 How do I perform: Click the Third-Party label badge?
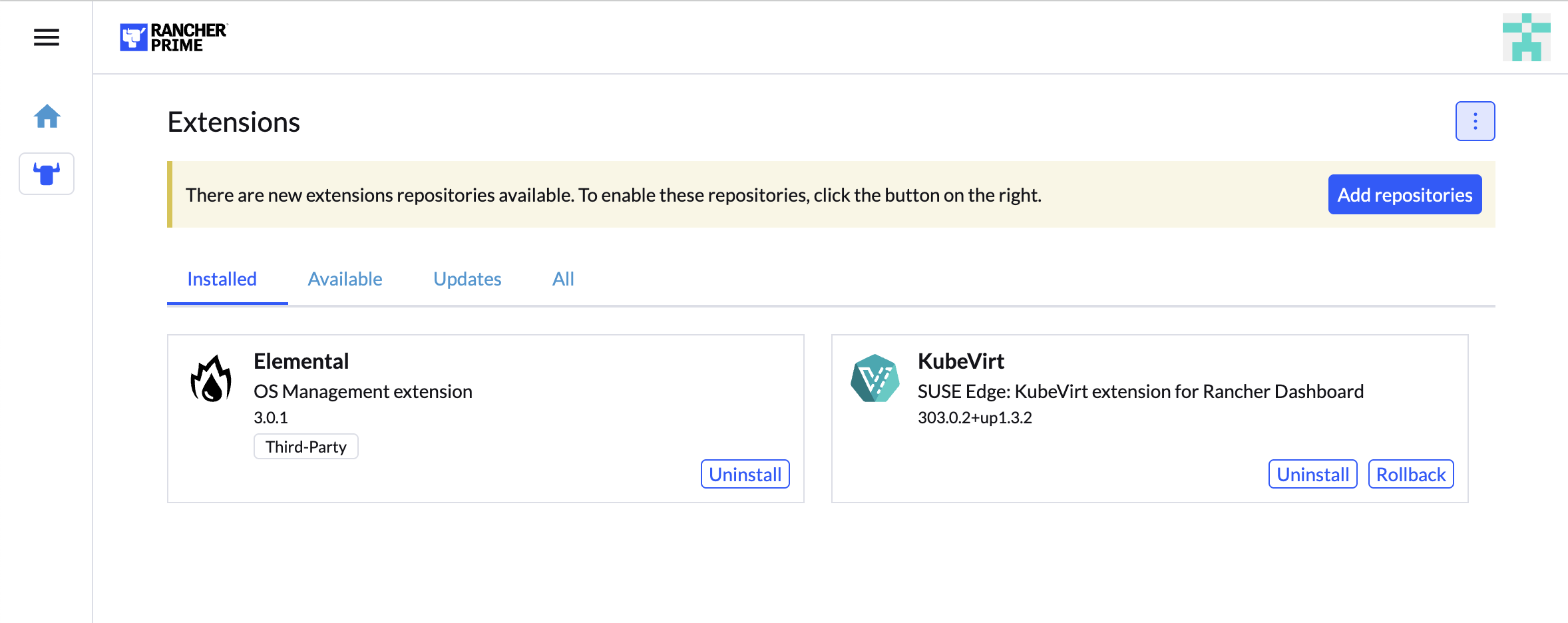coord(306,447)
